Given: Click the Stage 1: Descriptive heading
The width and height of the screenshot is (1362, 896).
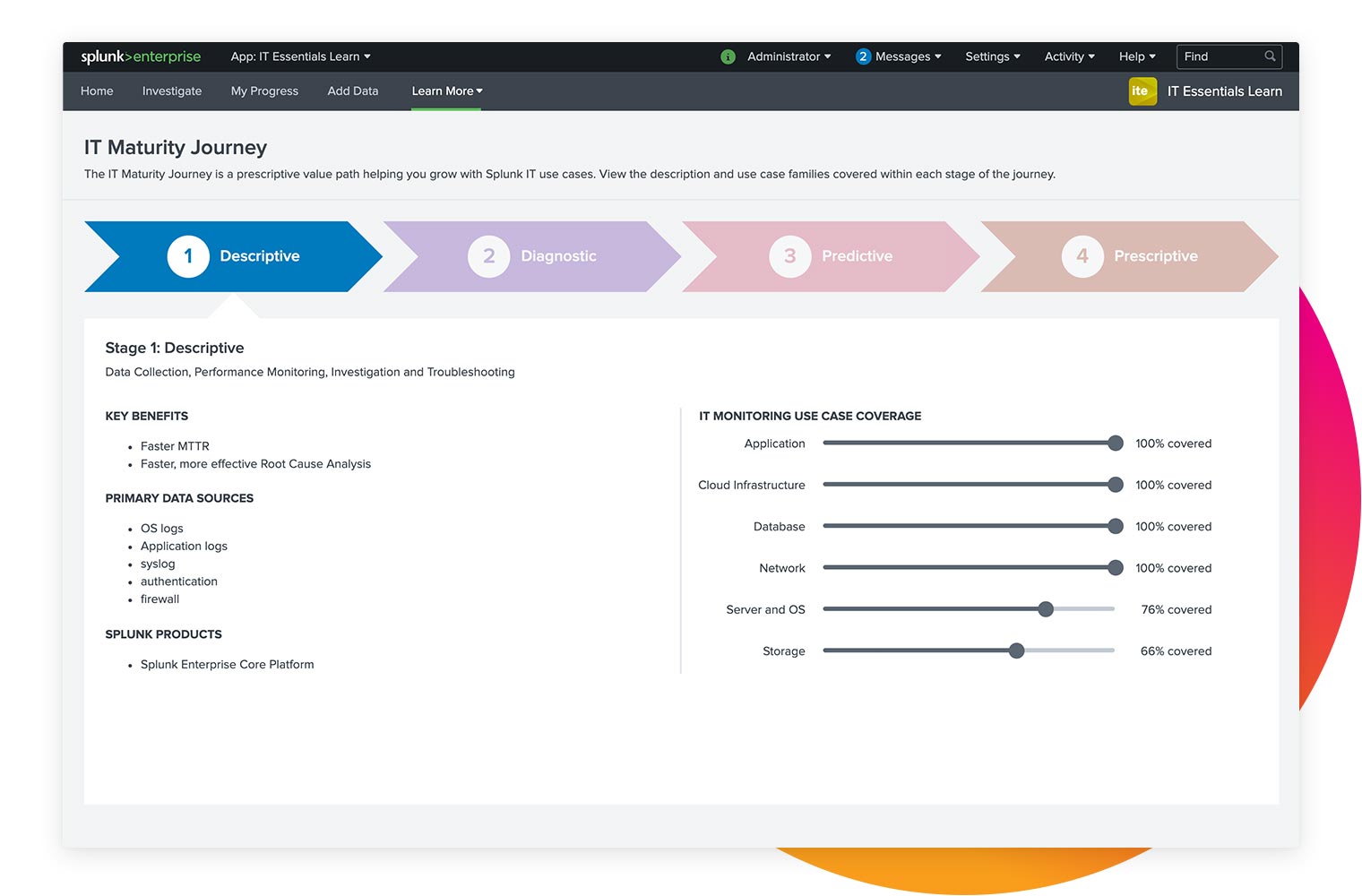Looking at the screenshot, I should (175, 348).
